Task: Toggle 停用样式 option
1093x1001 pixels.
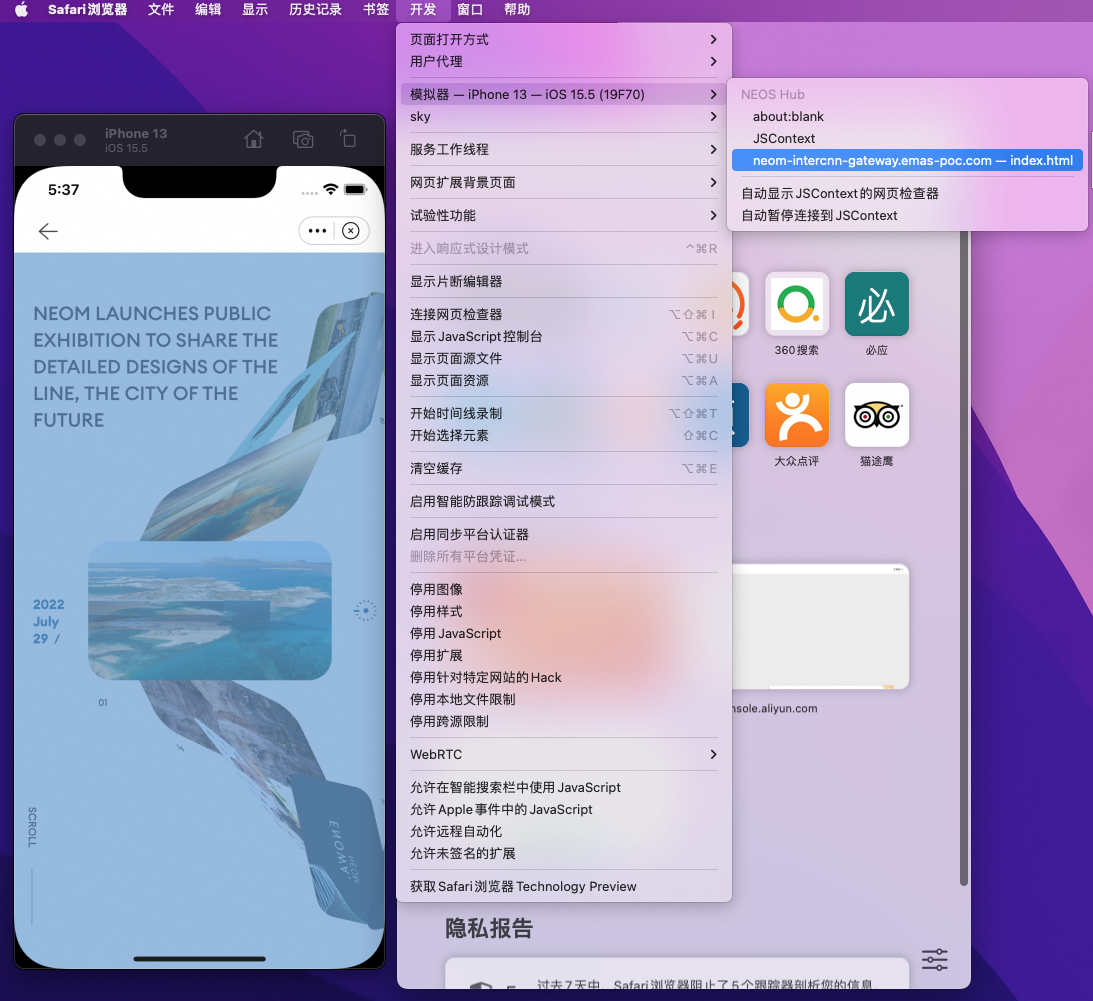Action: [564, 611]
